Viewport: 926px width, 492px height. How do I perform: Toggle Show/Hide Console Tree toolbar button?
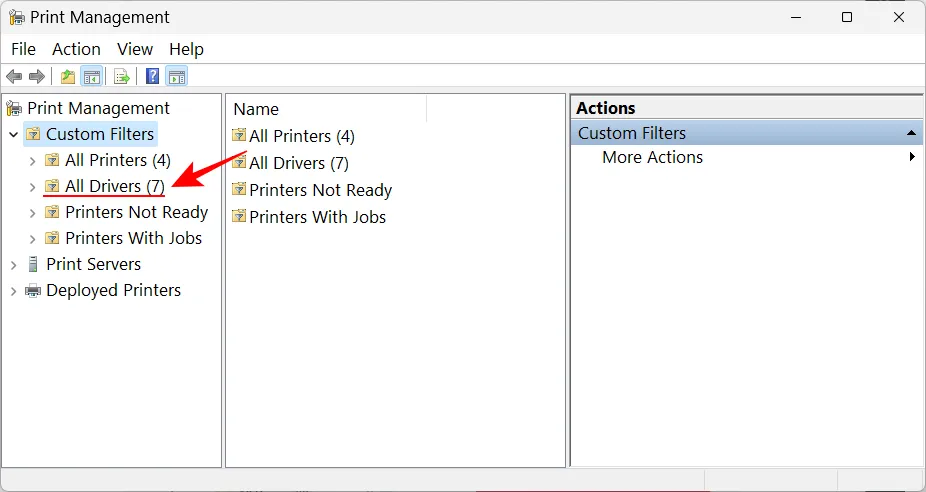pyautogui.click(x=91, y=77)
